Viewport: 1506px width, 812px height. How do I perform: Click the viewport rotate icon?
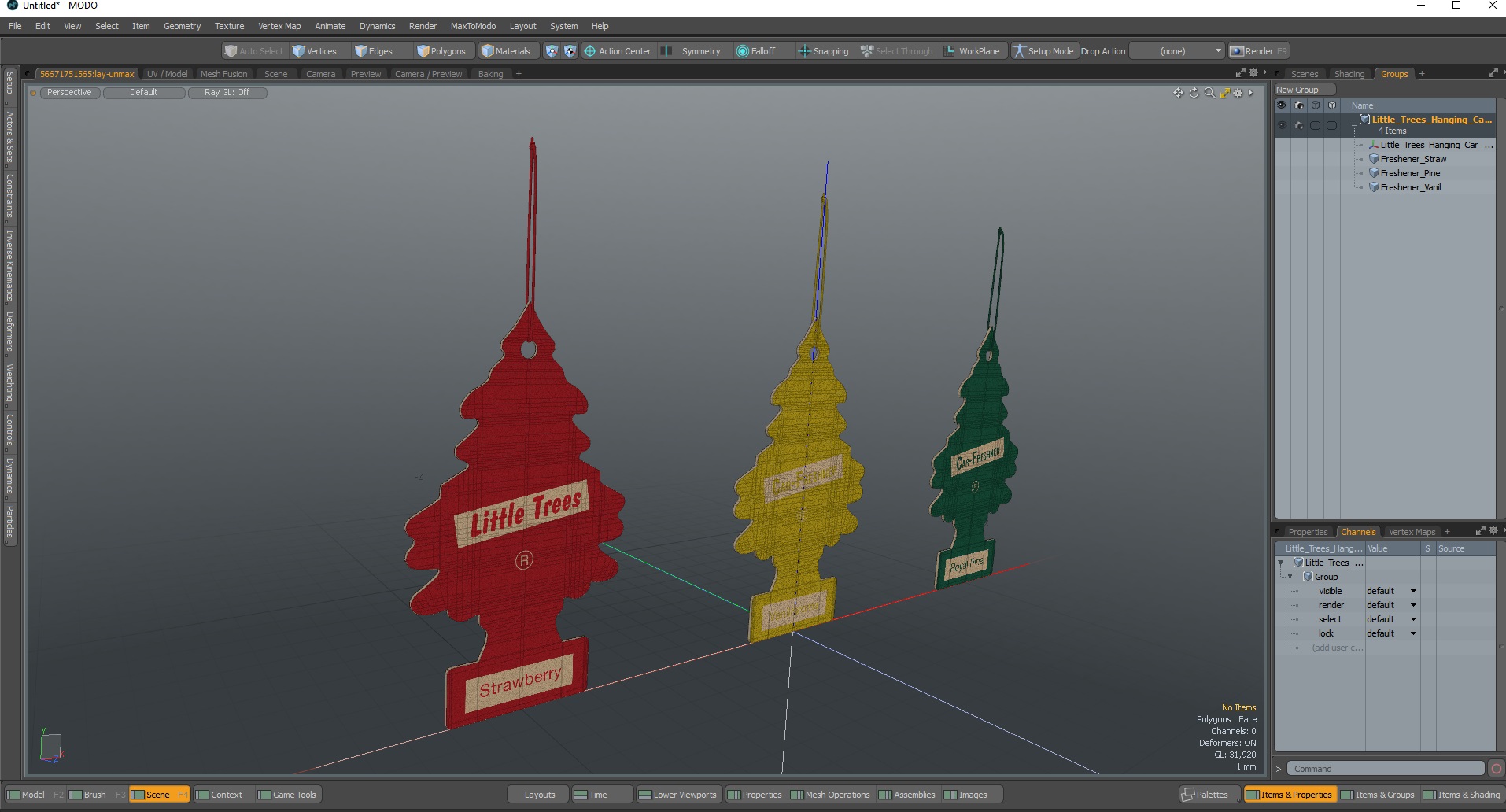1194,93
